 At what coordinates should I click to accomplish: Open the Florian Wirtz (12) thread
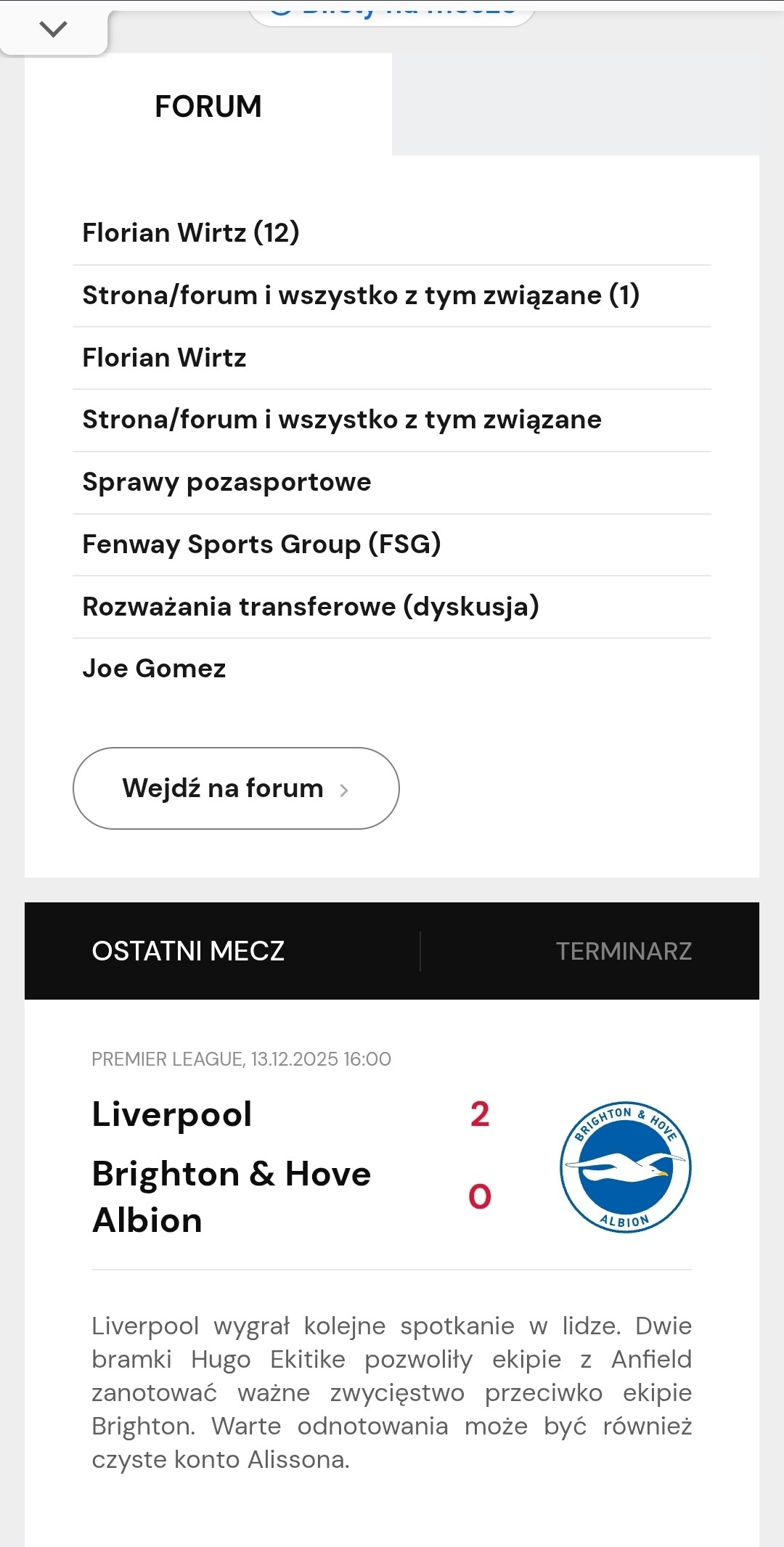191,233
